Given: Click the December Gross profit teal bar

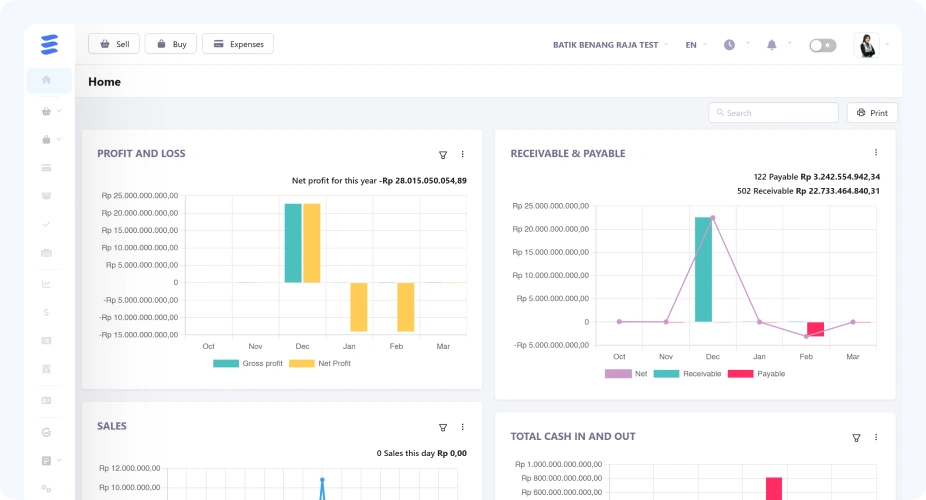Looking at the screenshot, I should [293, 243].
